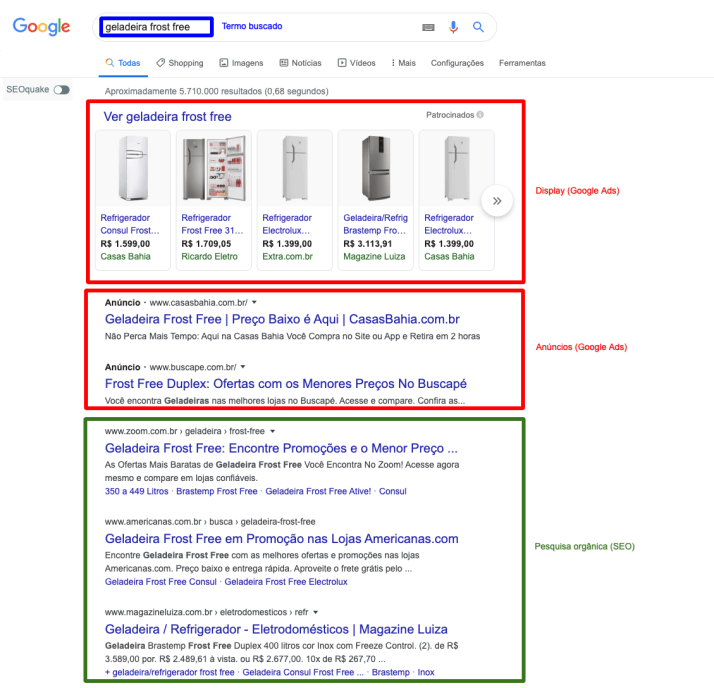Open the Refrigerador Consul Frost R$ 1.599,00 product image
Viewport: 714px width, 688px height.
coord(133,168)
